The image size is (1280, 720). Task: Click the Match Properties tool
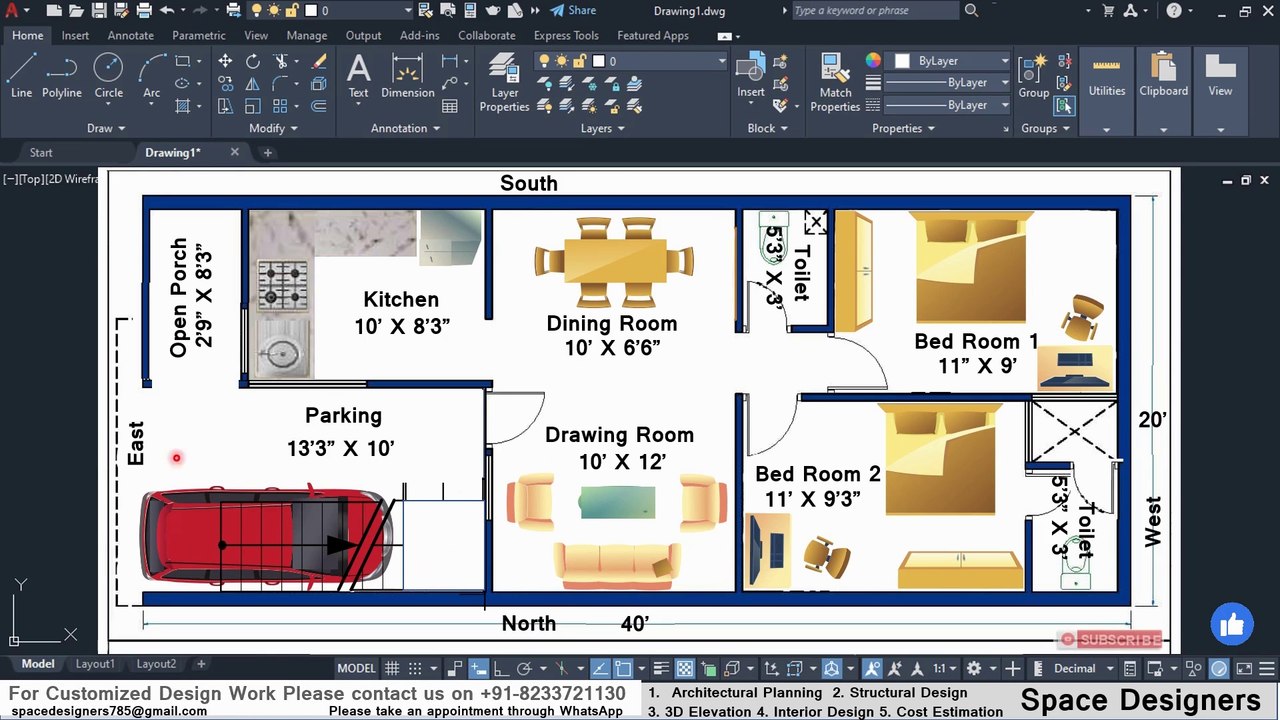(835, 82)
